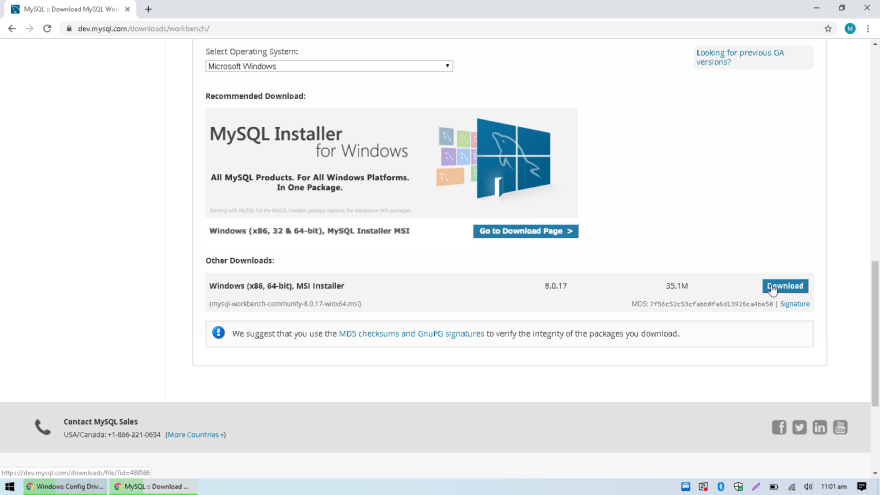
Task: Click the phone icon by Contact MySQL Sales
Action: (x=43, y=428)
